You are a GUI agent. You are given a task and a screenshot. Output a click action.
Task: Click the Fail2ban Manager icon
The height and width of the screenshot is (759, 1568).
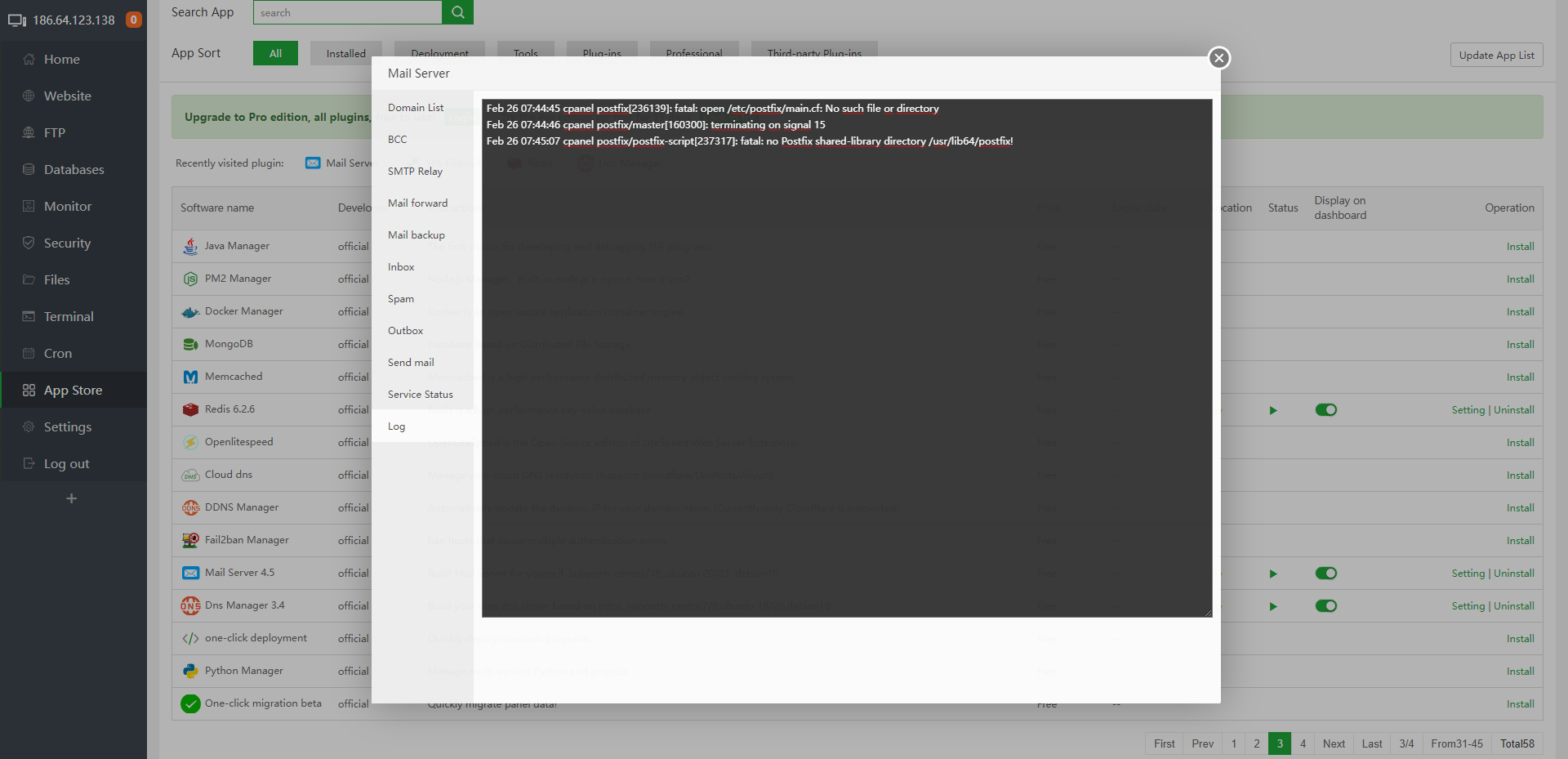coord(190,540)
